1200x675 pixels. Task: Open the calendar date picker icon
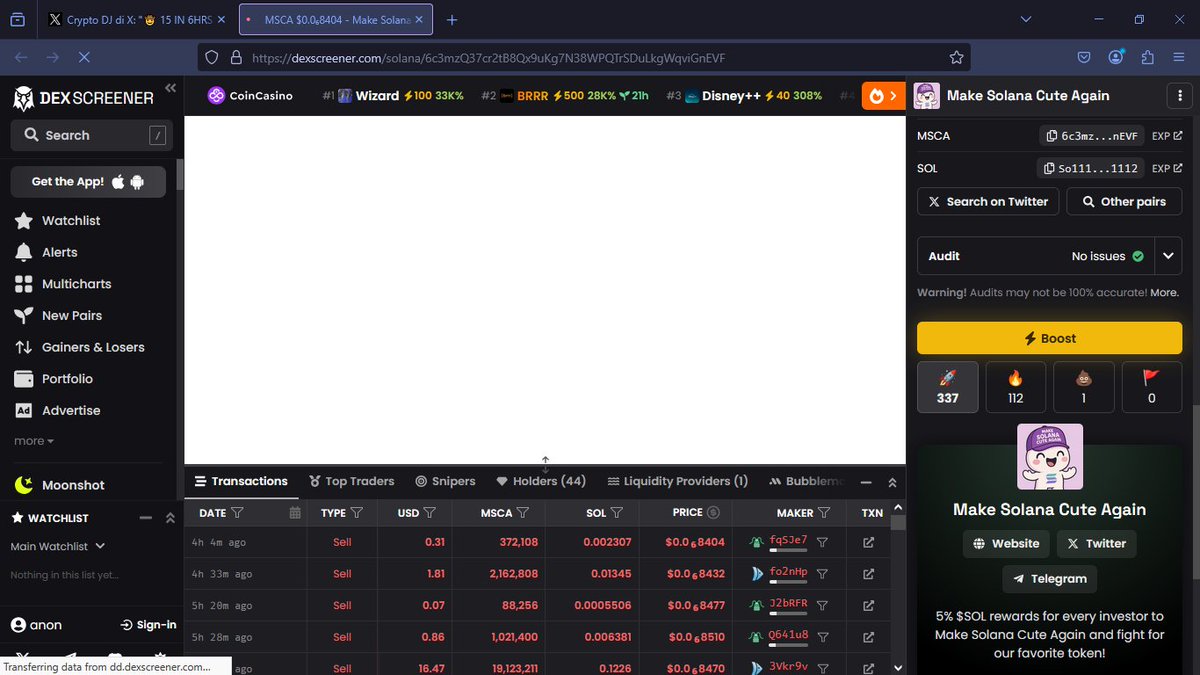tap(295, 513)
